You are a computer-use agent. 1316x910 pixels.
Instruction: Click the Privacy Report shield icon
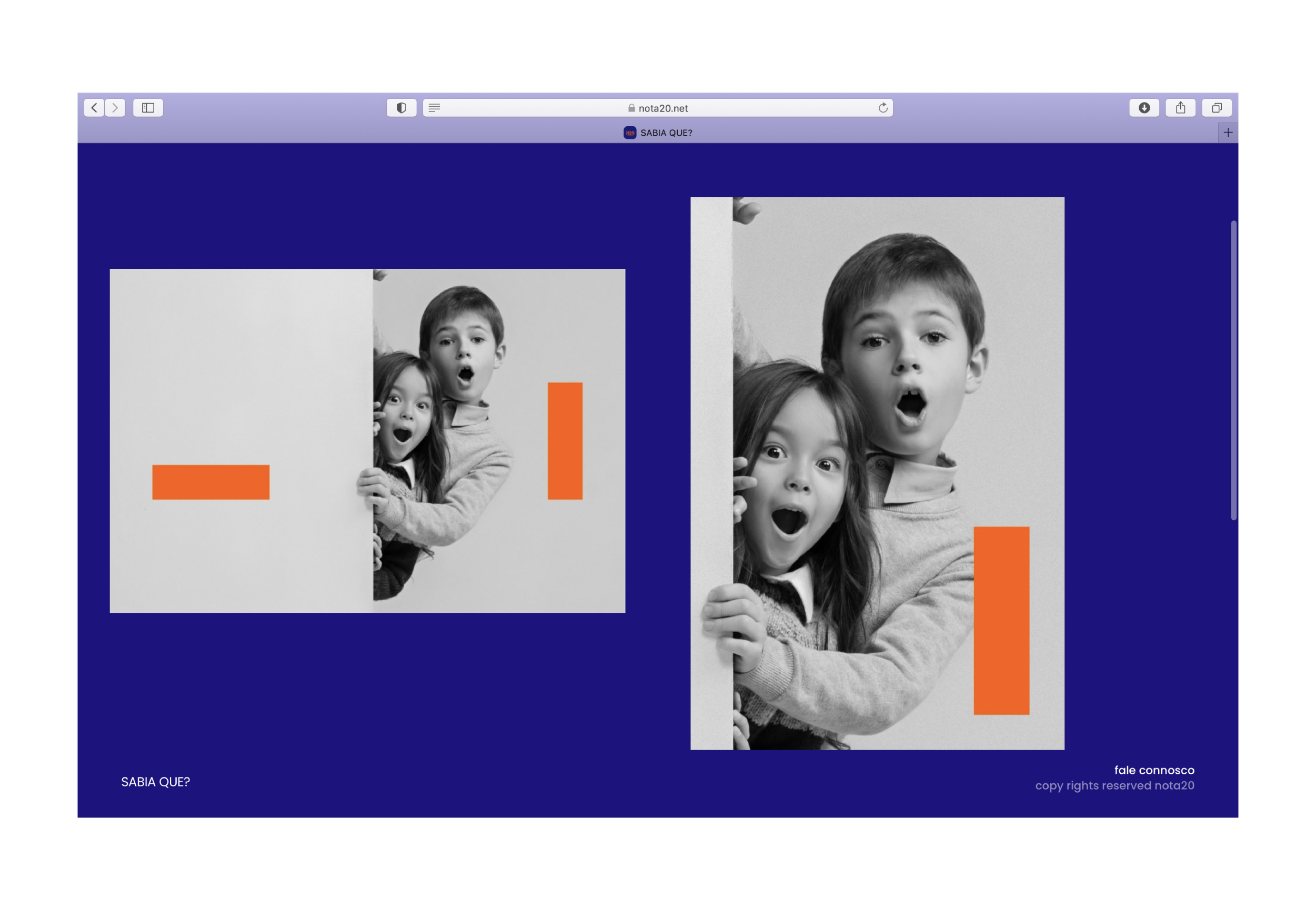click(x=401, y=108)
